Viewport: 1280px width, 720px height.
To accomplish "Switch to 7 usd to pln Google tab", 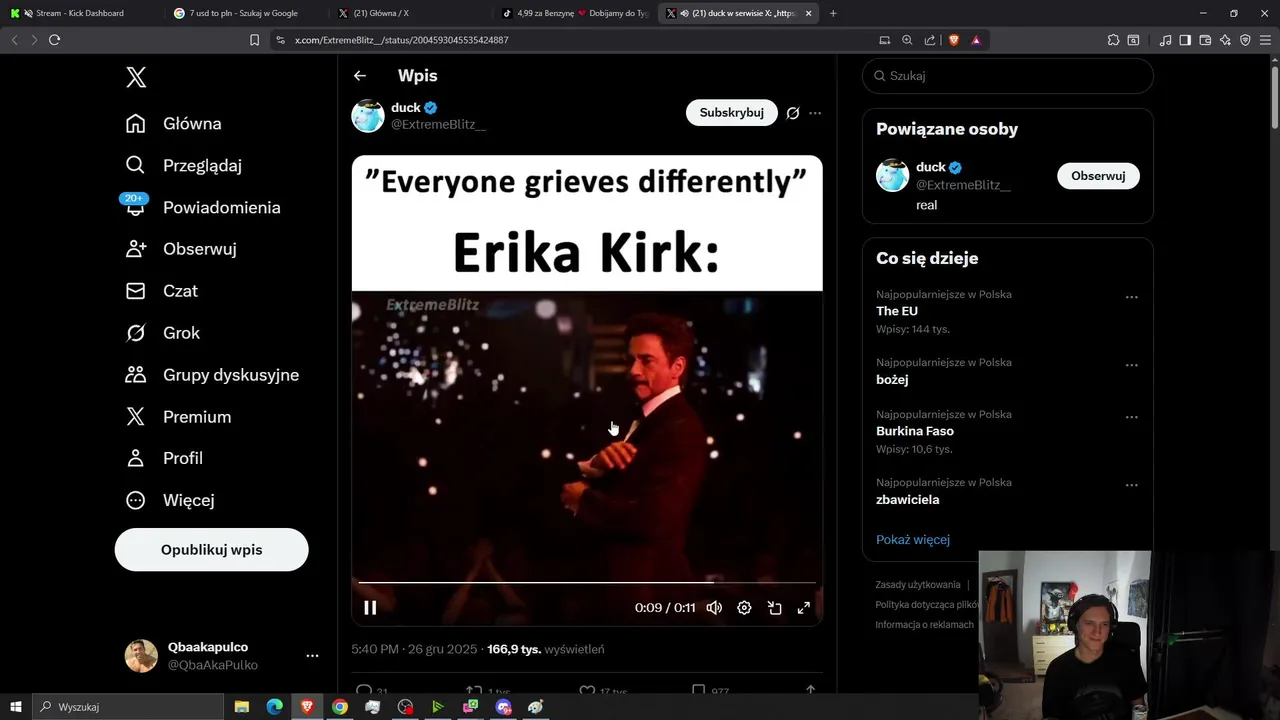I will click(x=246, y=13).
